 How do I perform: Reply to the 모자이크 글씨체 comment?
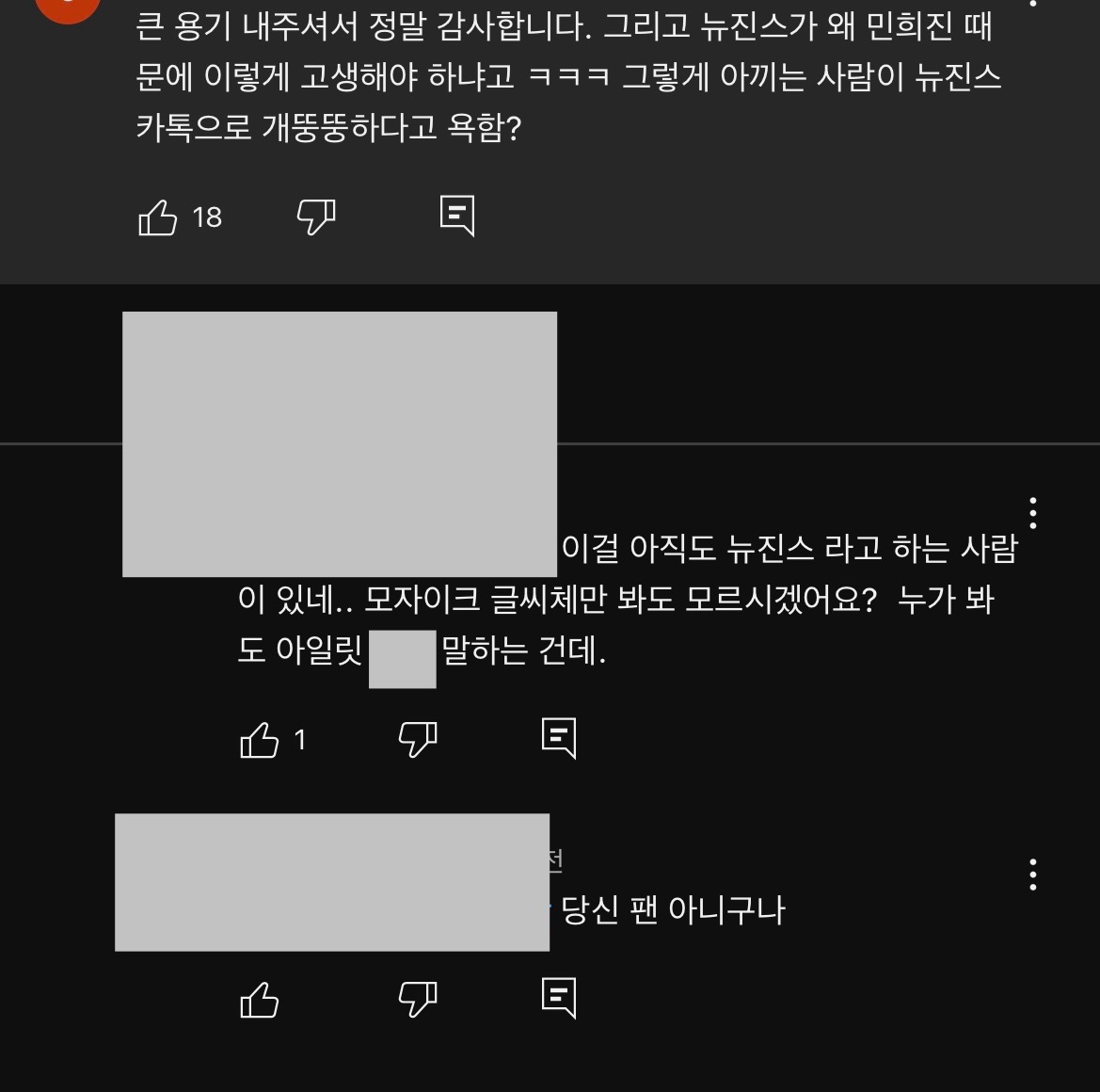point(559,738)
